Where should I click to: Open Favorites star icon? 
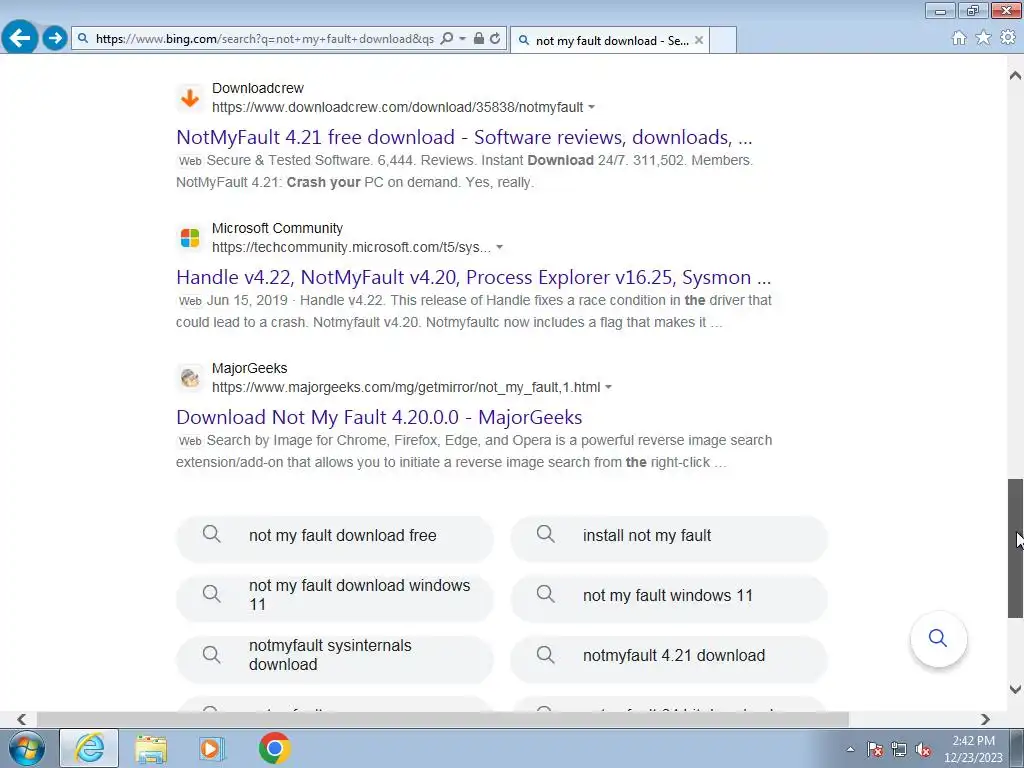pos(983,38)
